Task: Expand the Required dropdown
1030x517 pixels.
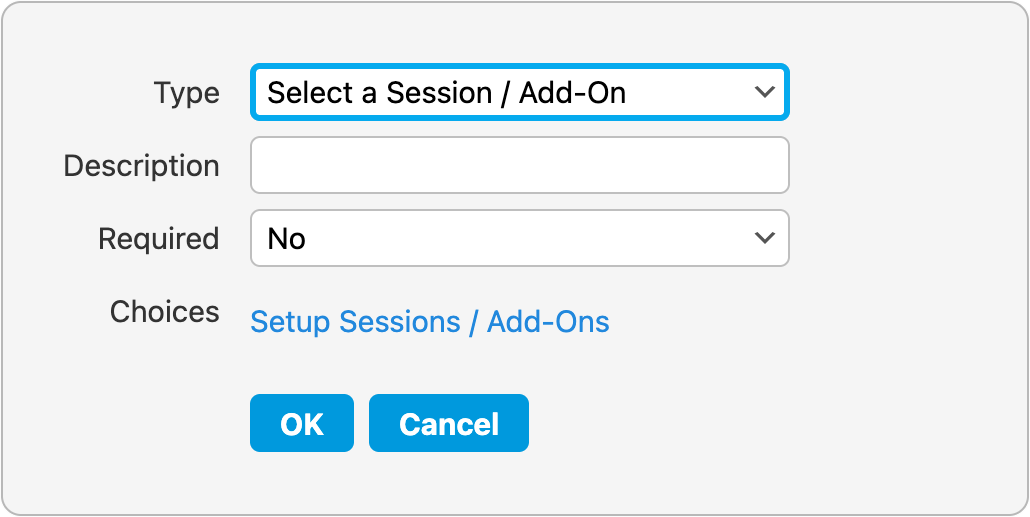Action: click(519, 238)
